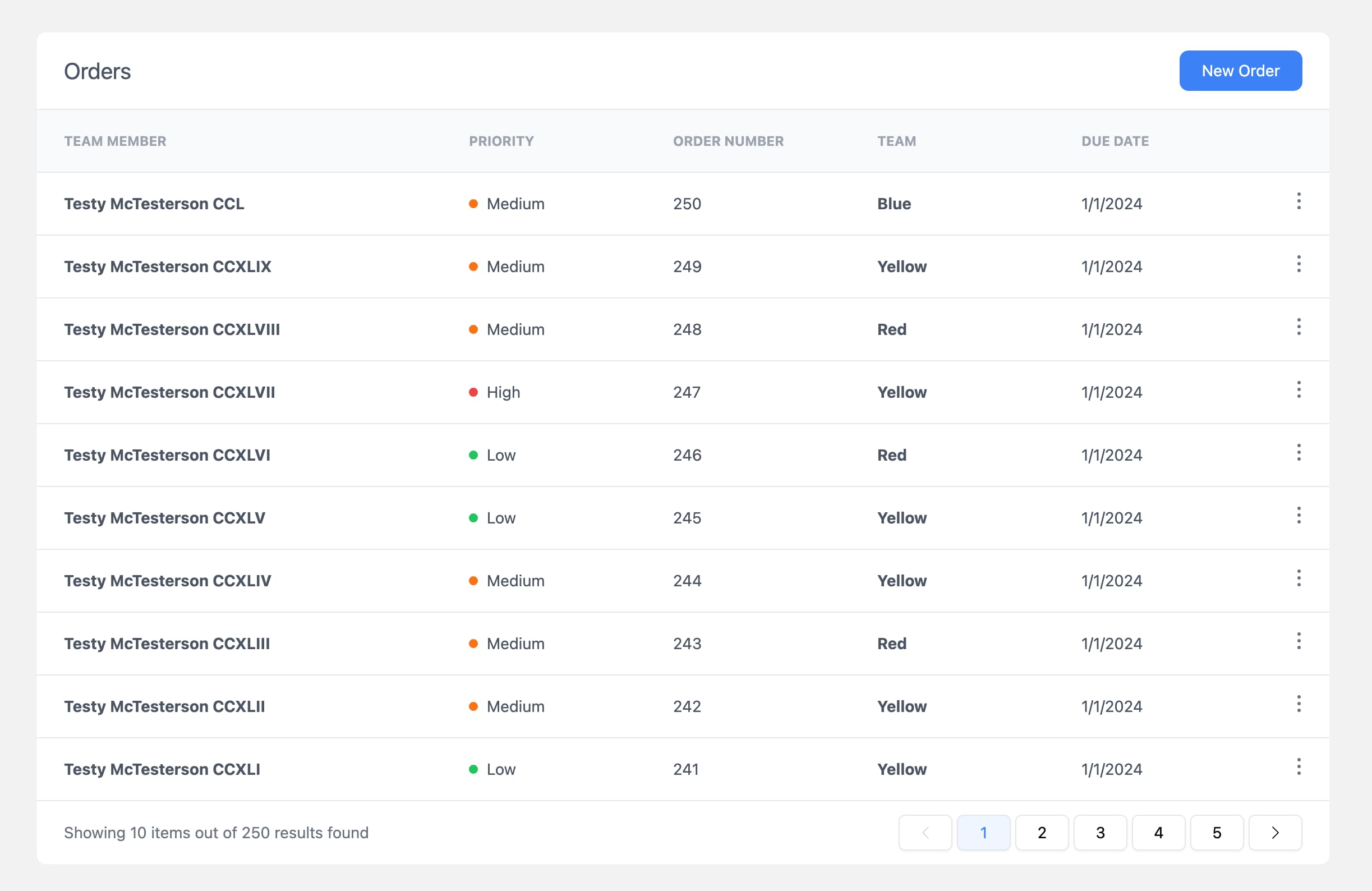Create a New Order
Viewport: 1372px width, 891px height.
tap(1240, 71)
